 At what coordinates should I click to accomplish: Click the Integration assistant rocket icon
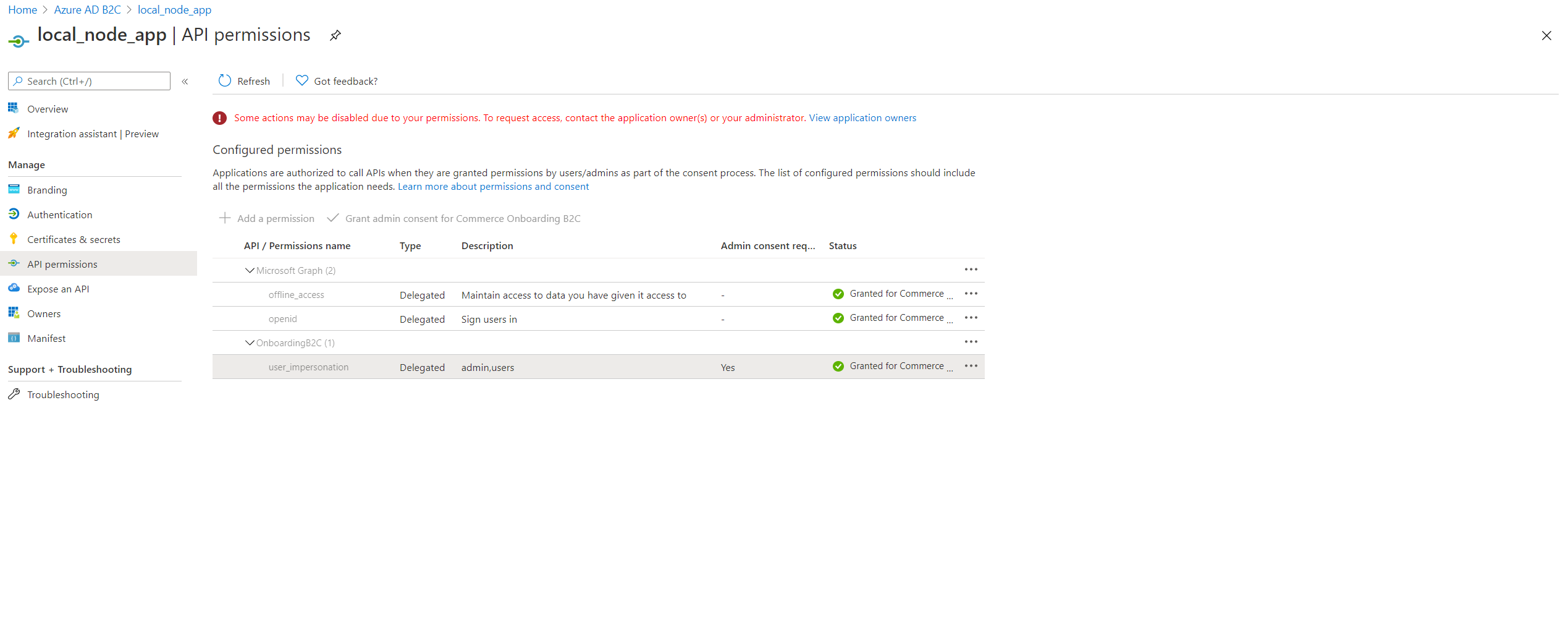(14, 133)
